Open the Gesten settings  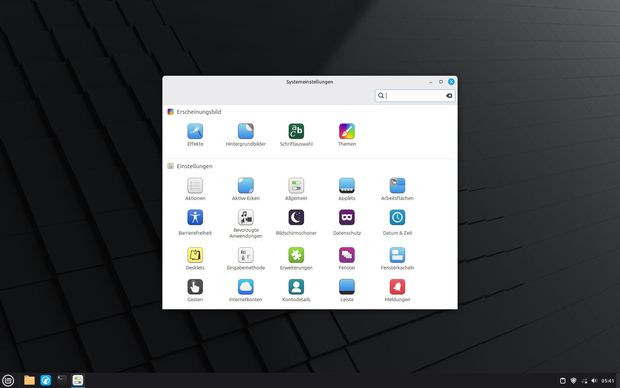coord(195,291)
